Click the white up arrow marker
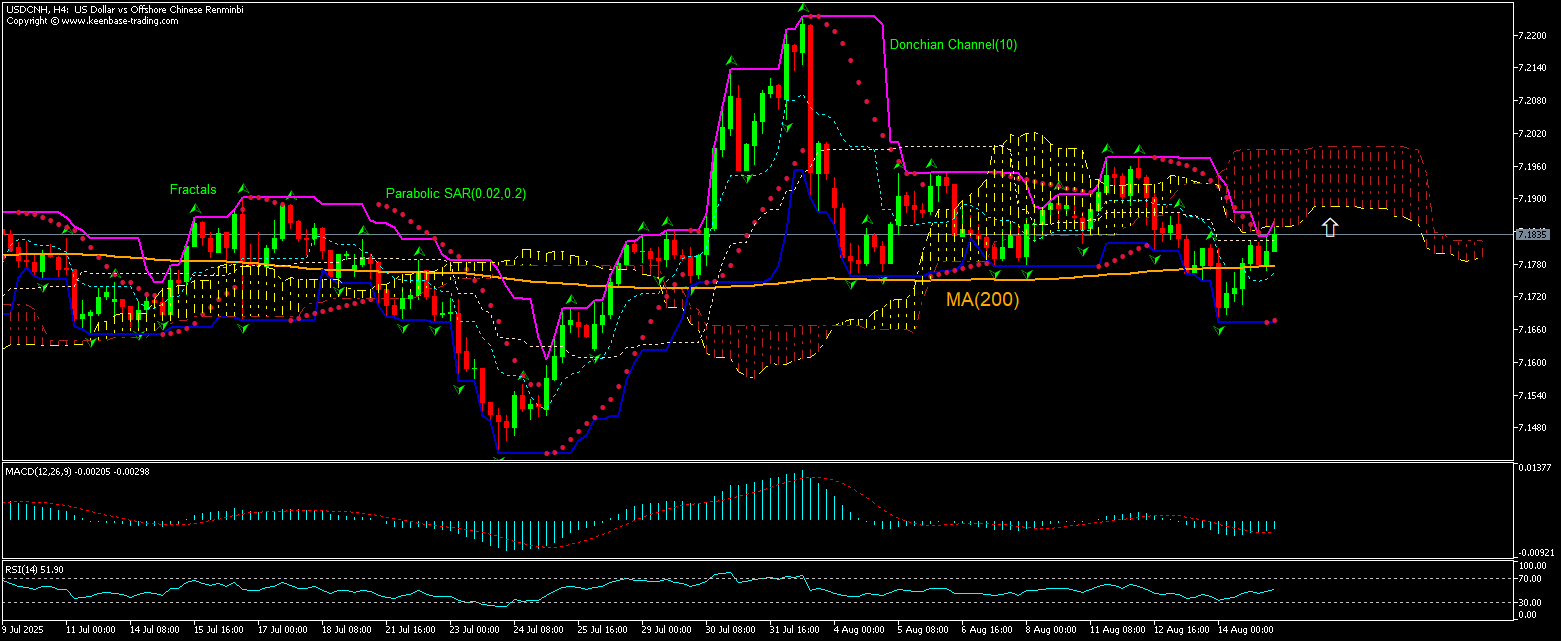This screenshot has height=641, width=1561. point(1329,227)
